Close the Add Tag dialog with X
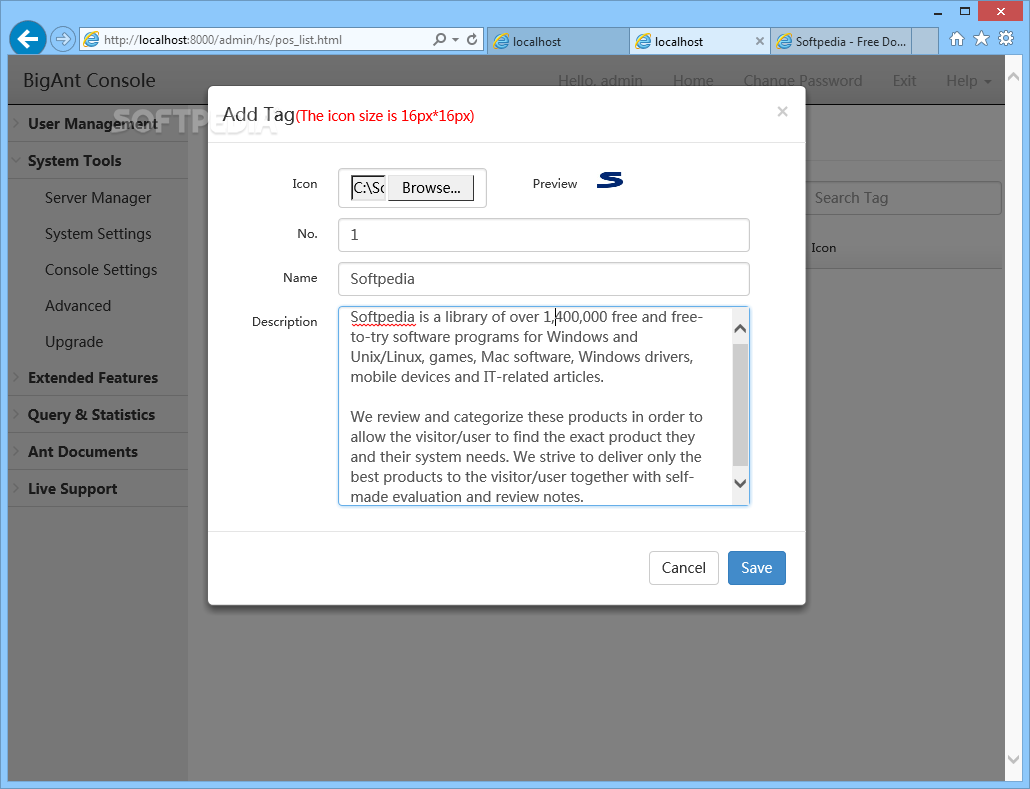Viewport: 1030px width, 789px height. (x=782, y=112)
